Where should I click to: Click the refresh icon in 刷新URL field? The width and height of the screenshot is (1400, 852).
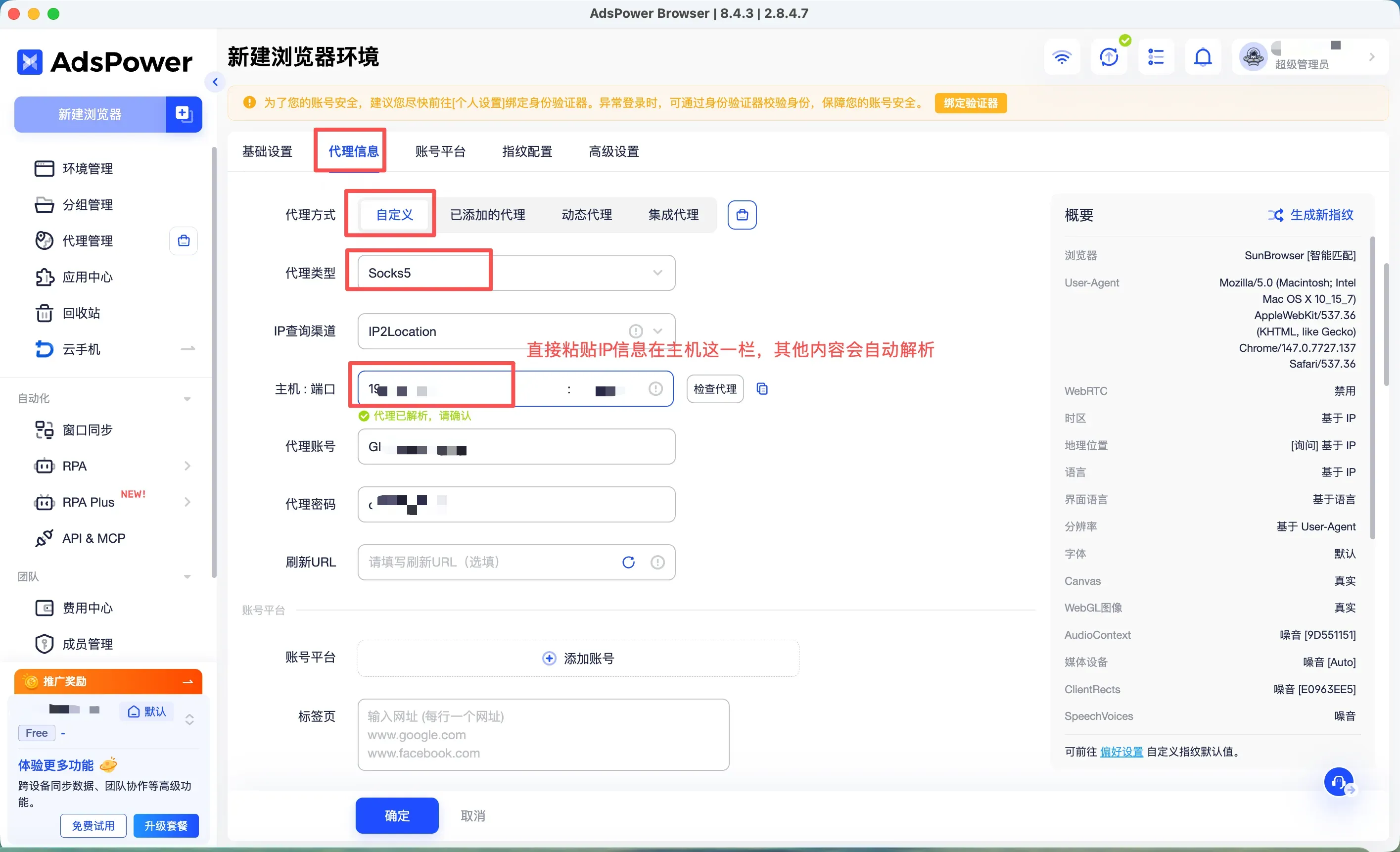(628, 562)
